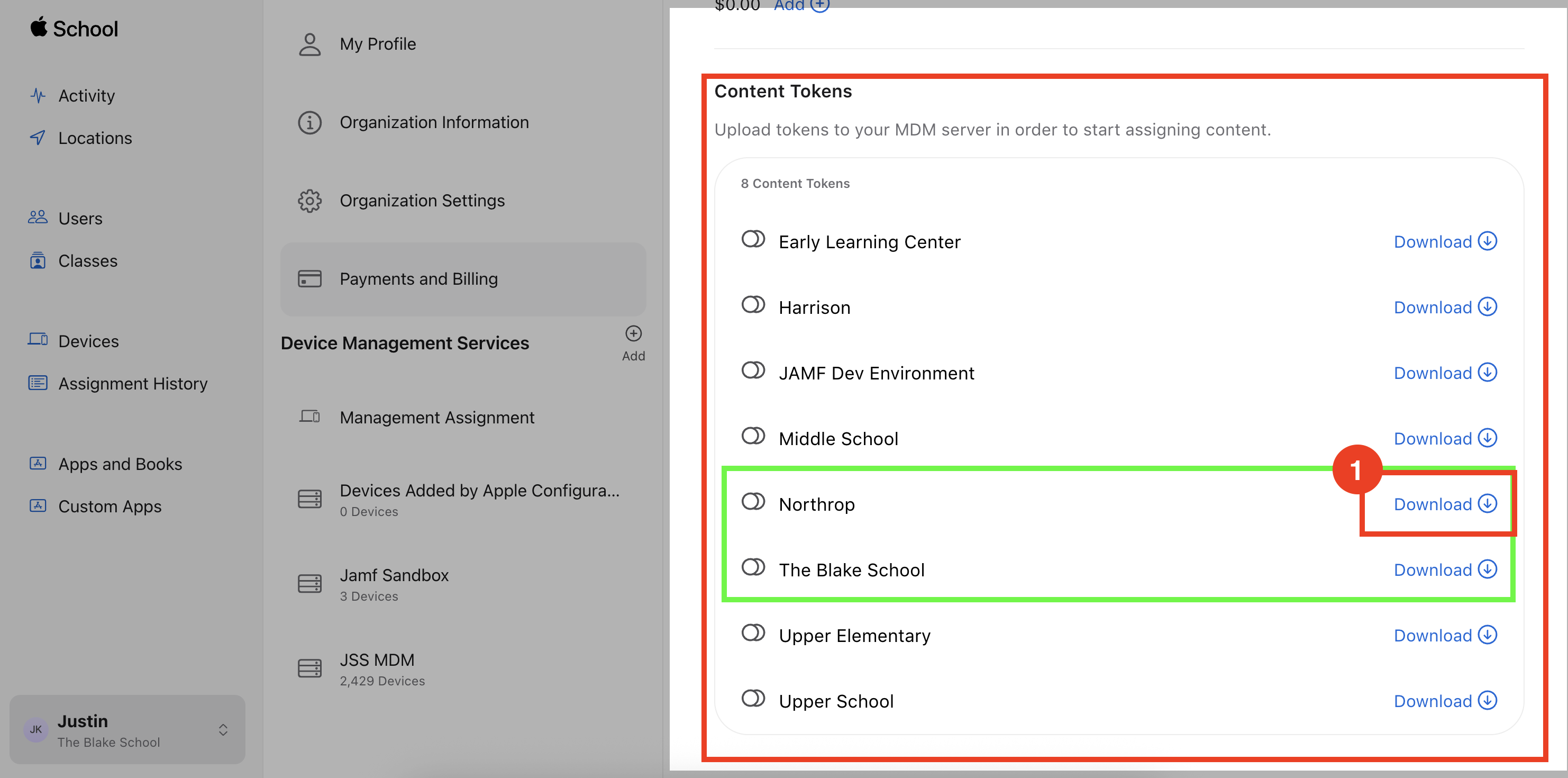Download Harrison content token
This screenshot has height=778, width=1568.
(1446, 307)
